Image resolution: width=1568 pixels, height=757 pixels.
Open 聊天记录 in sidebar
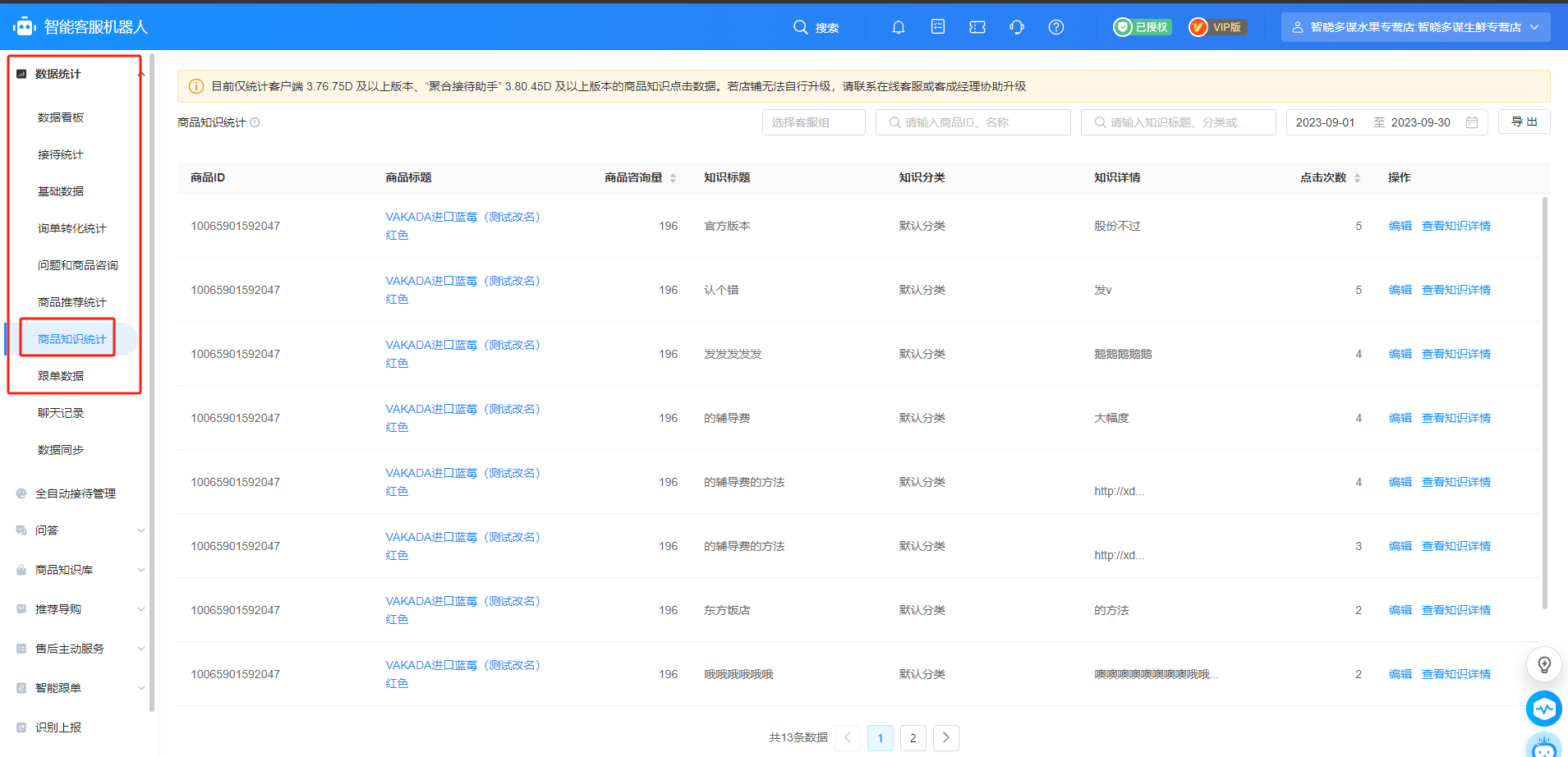[x=61, y=413]
